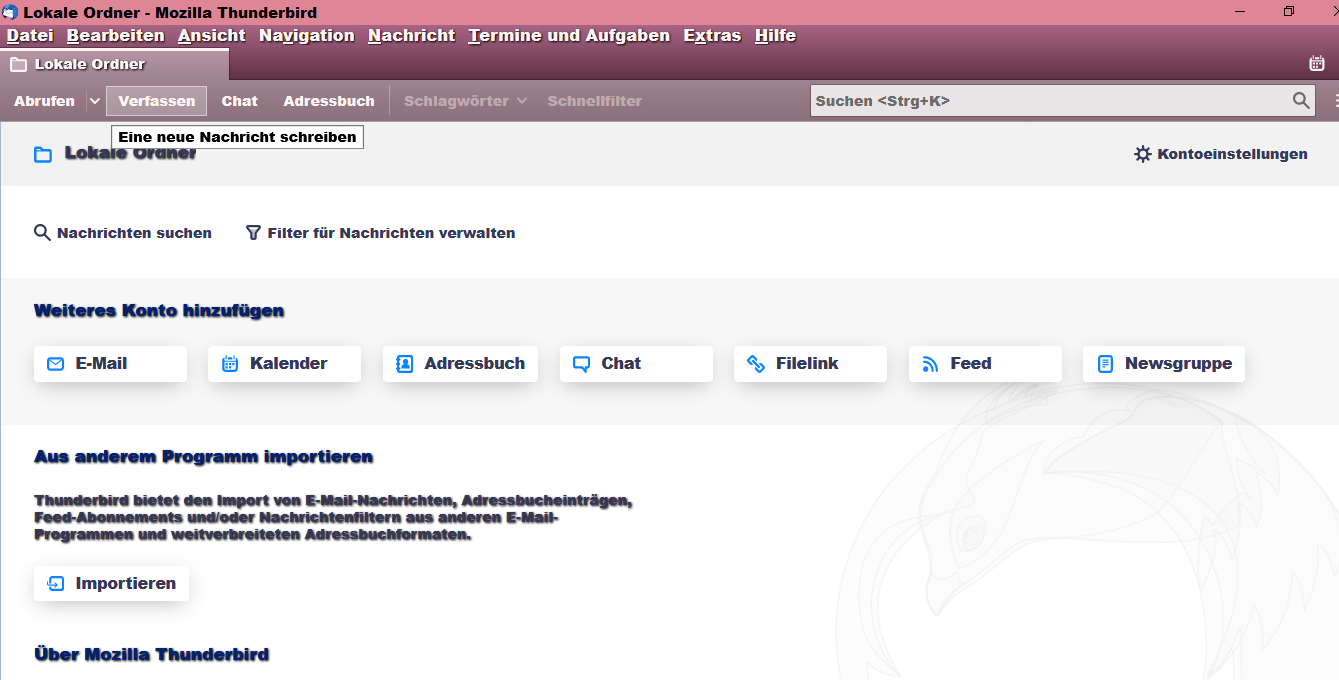Click the gear icon beside Kontoeinstellungen
1339x680 pixels.
click(x=1143, y=154)
